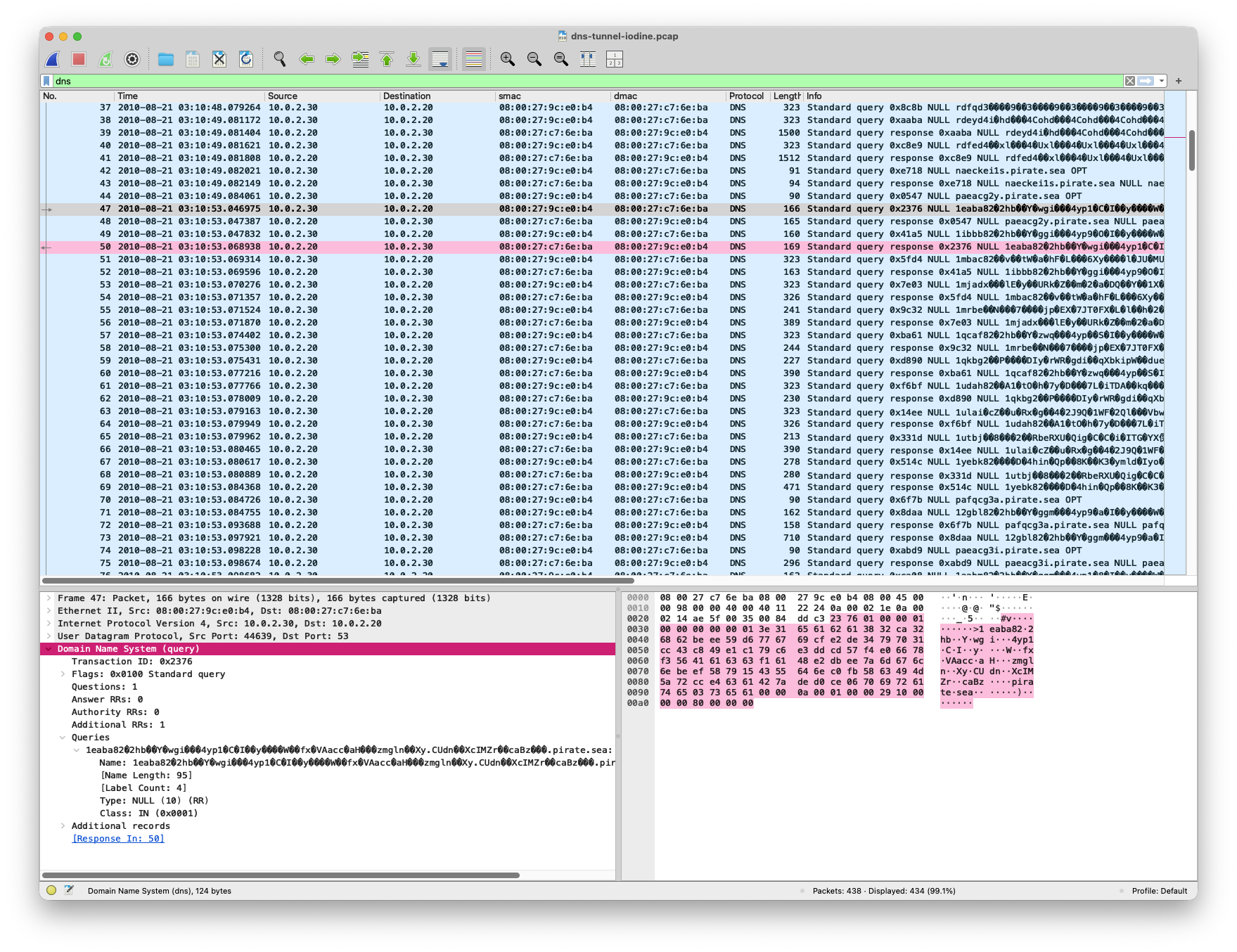1237x952 pixels.
Task: Expand Flags: 0x0100 Standard query
Action: pos(63,674)
